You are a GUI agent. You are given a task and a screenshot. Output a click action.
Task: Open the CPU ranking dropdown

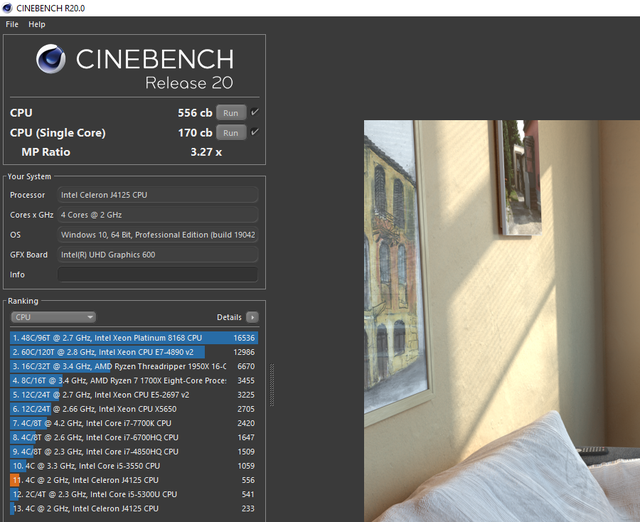[53, 317]
